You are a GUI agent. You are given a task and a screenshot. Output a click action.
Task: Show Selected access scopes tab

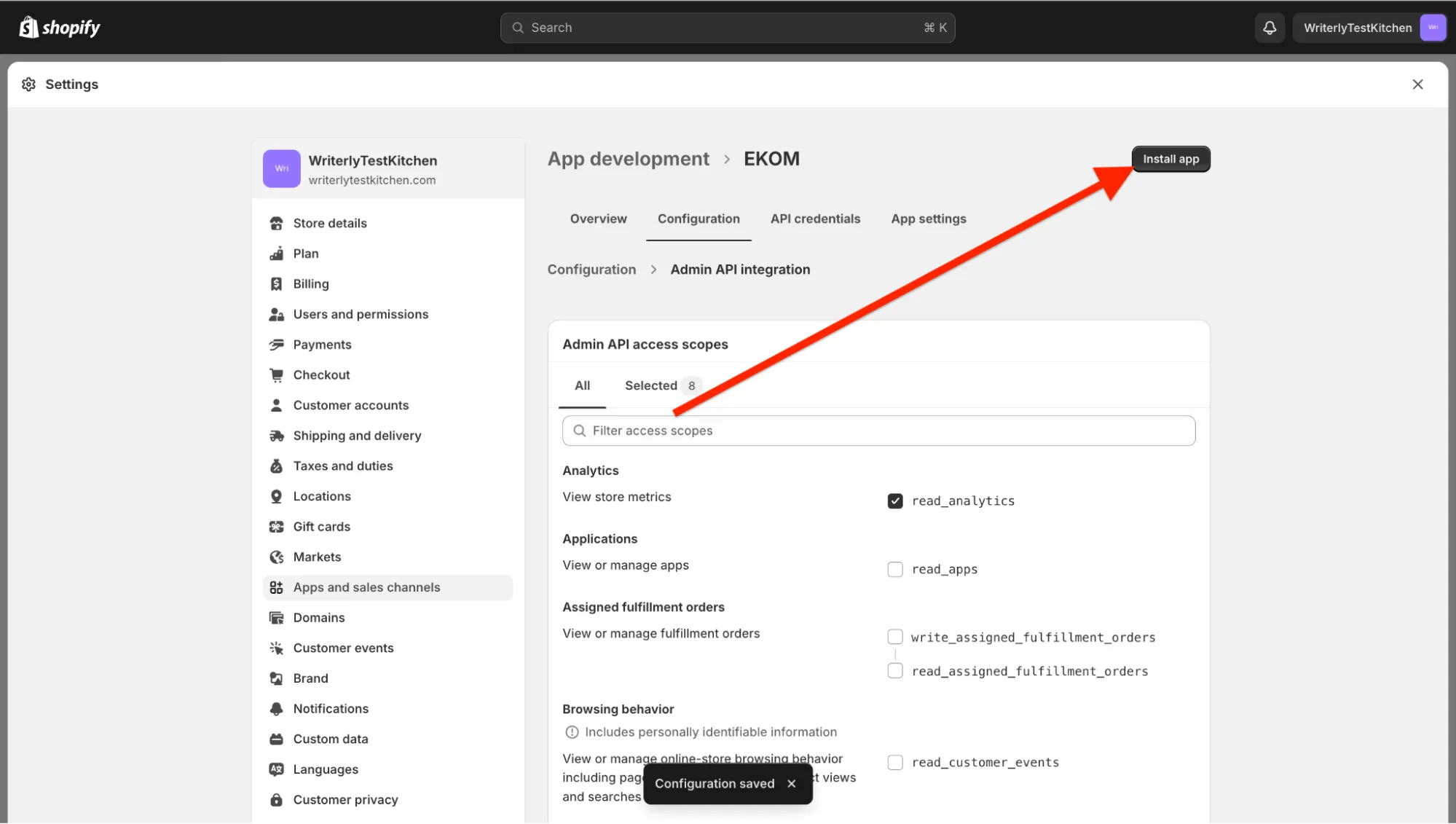click(663, 385)
